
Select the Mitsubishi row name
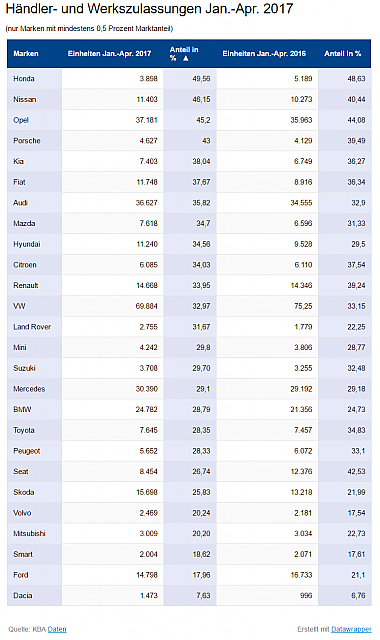[x=29, y=533]
